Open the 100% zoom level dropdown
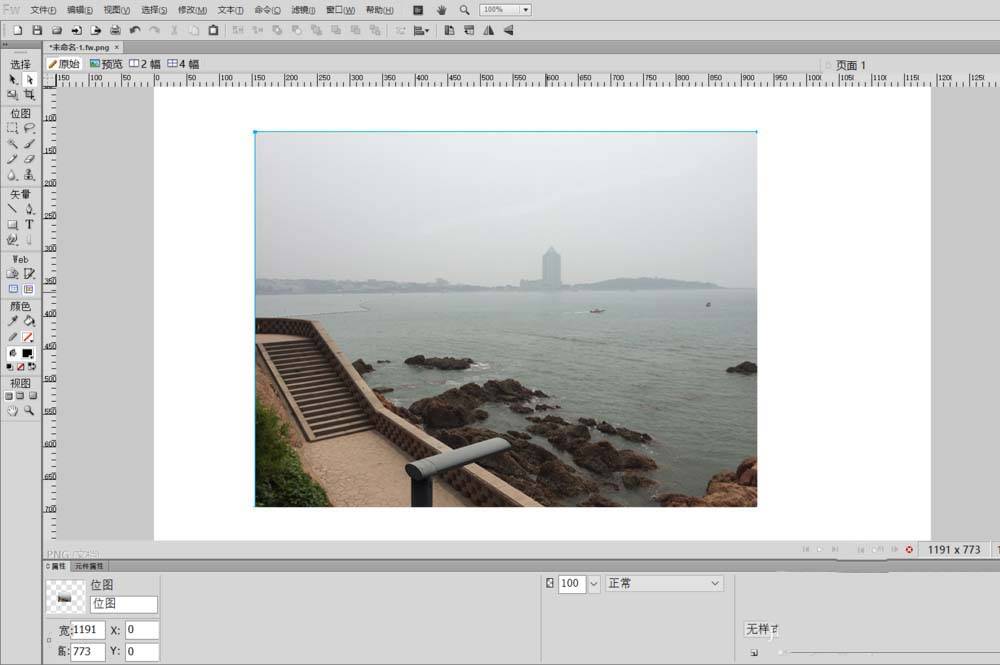This screenshot has width=1000, height=665. point(525,10)
